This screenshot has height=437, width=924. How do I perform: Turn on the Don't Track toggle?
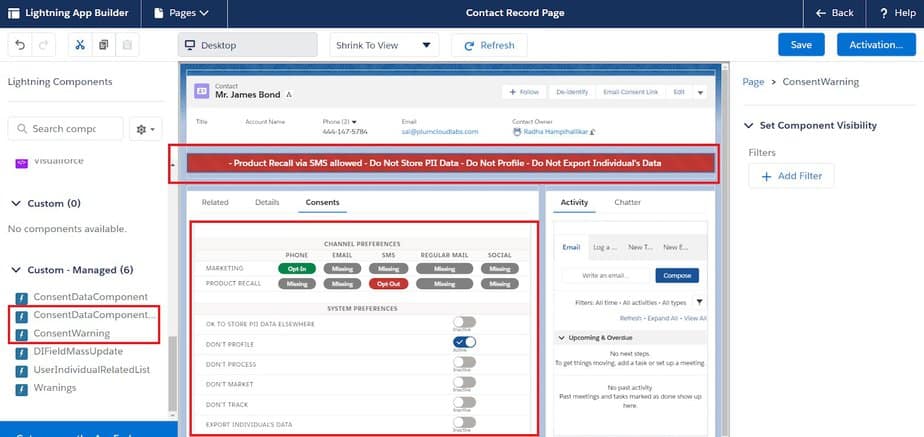point(463,402)
